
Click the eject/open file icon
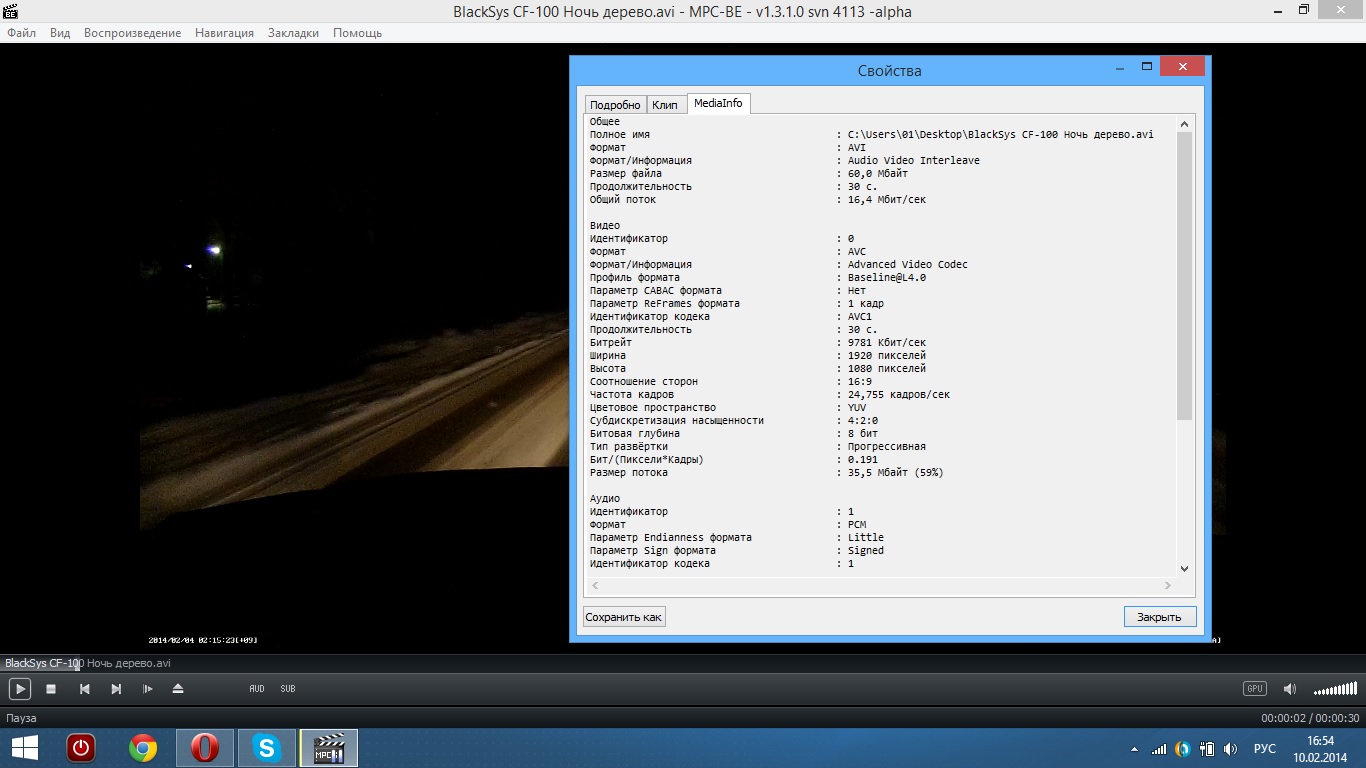click(178, 689)
